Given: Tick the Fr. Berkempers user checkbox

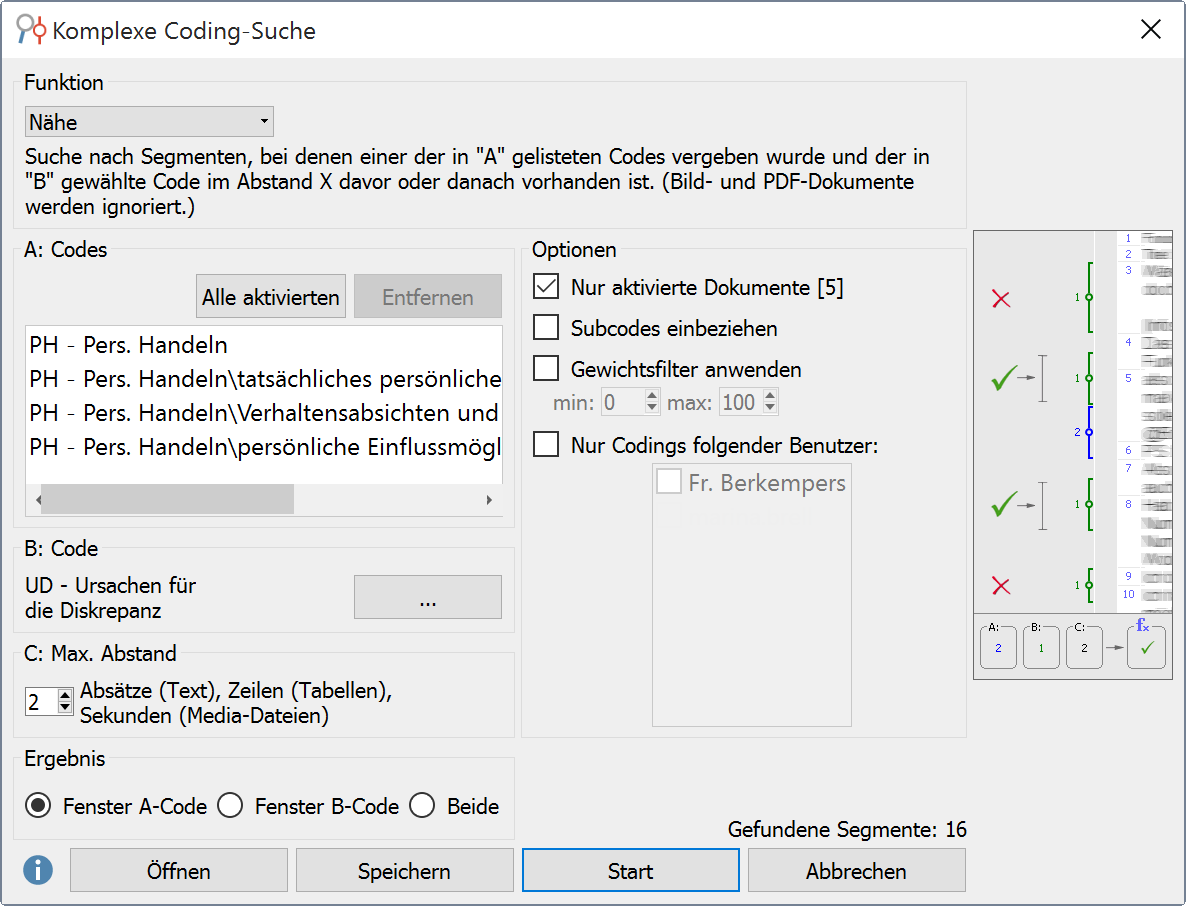Looking at the screenshot, I should 669,481.
